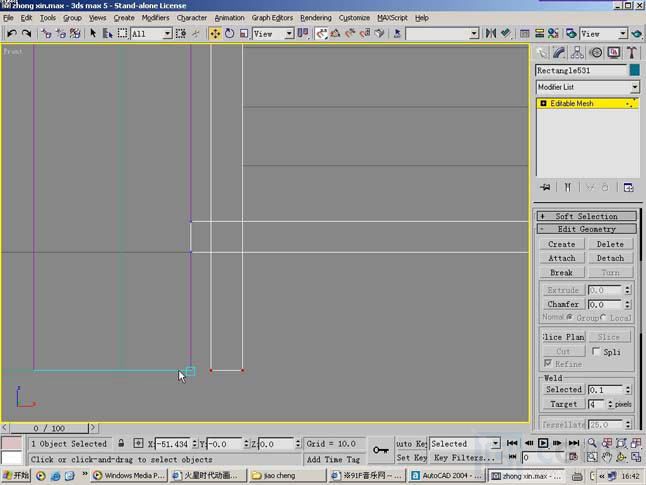
Task: Click the Attach button
Action: (x=562, y=258)
